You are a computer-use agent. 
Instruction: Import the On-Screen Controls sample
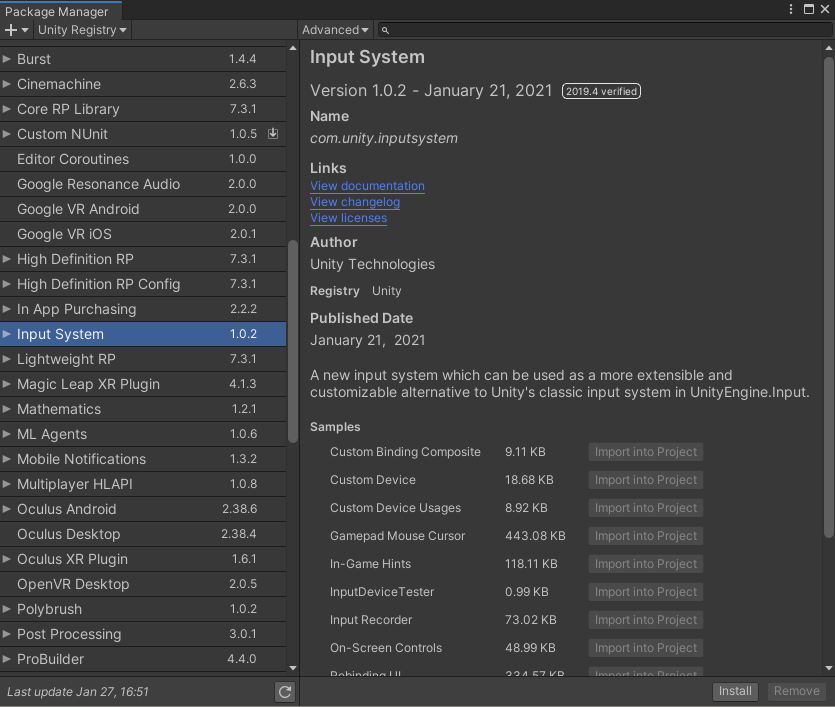[645, 648]
